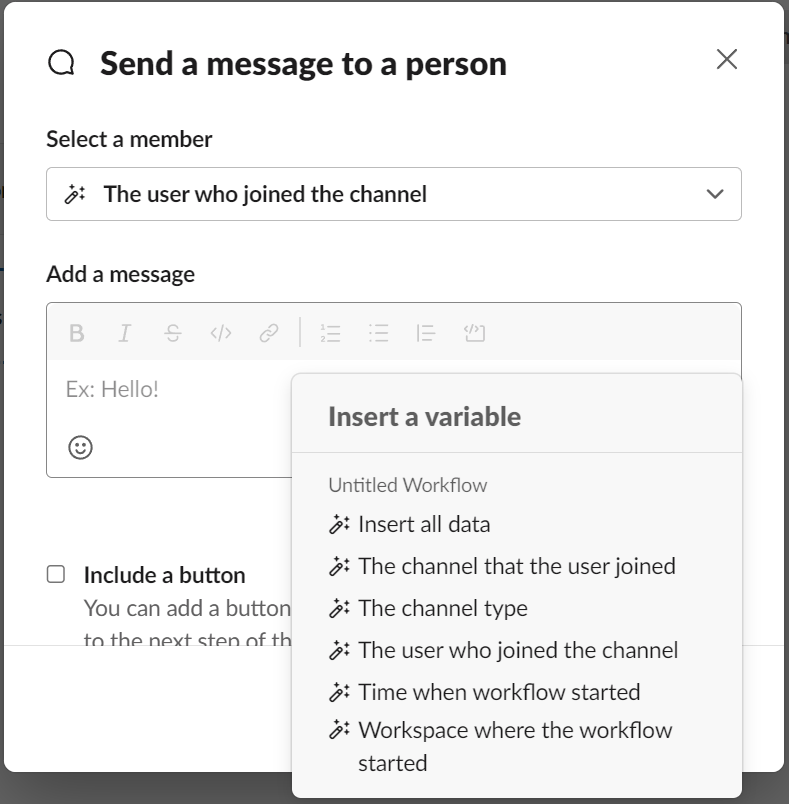This screenshot has width=789, height=804.
Task: Enable the Include a button checkbox
Action: tap(56, 574)
